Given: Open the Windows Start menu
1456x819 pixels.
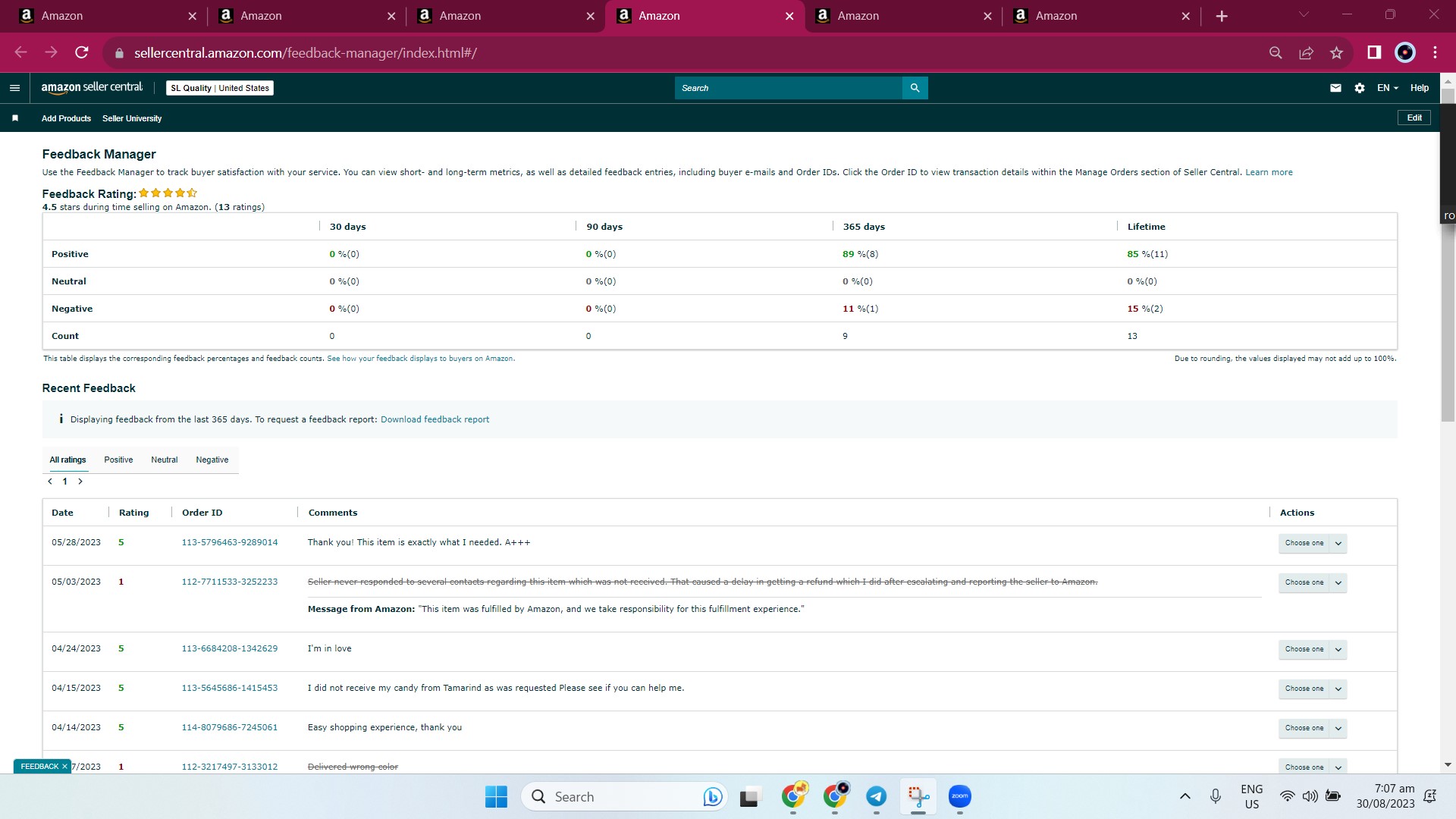Looking at the screenshot, I should tap(496, 796).
